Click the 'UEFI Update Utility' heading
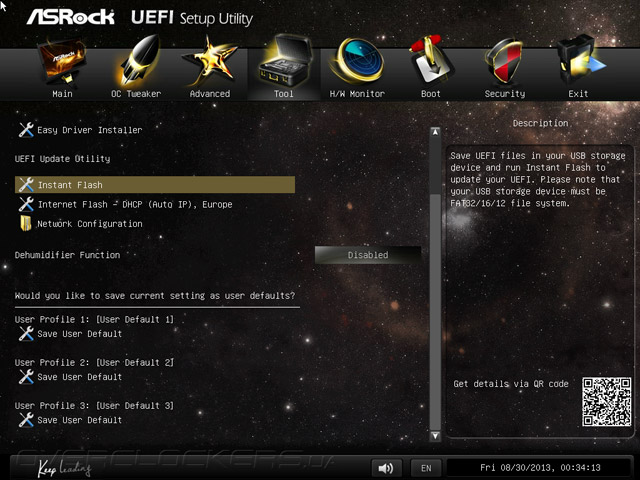Image resolution: width=640 pixels, height=480 pixels. click(x=62, y=159)
